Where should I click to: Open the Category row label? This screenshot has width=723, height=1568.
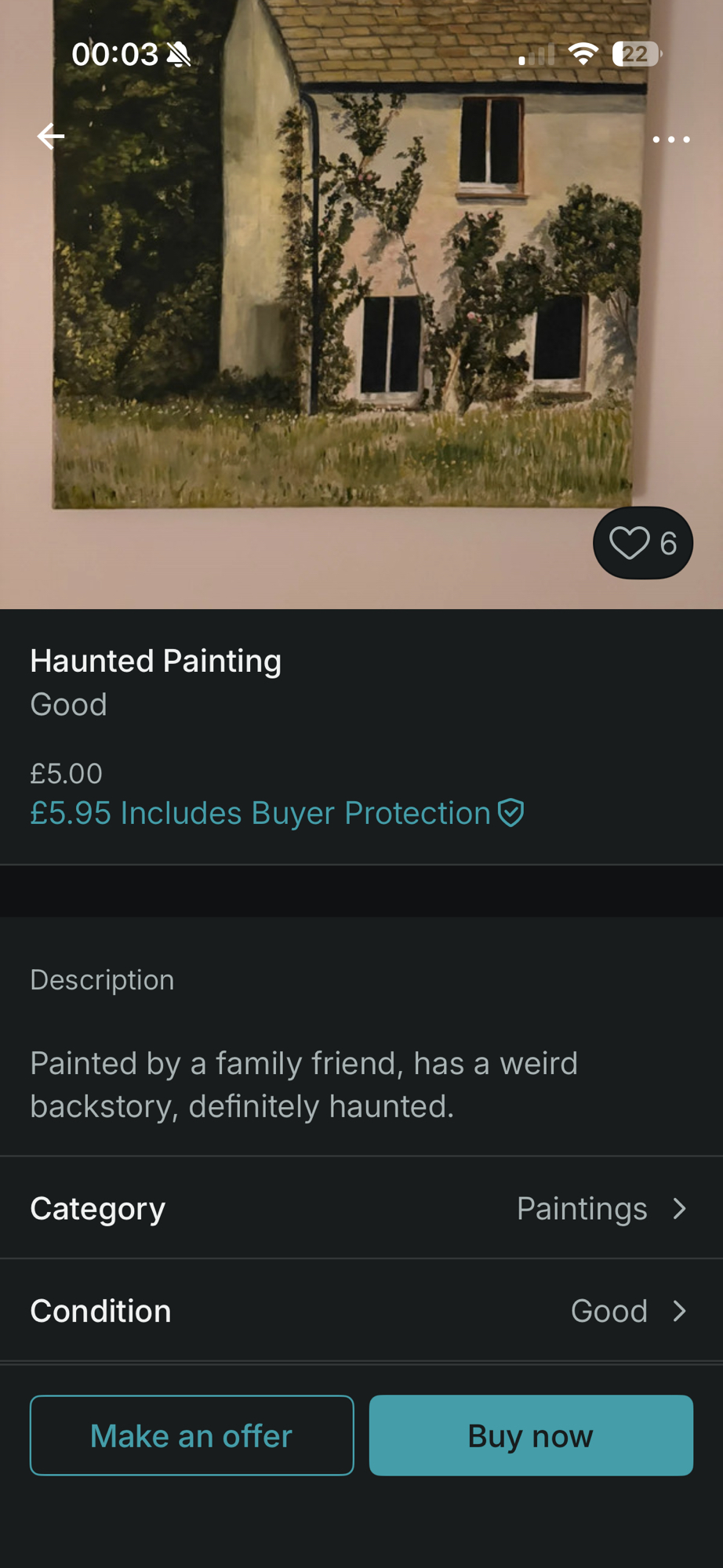click(98, 1209)
